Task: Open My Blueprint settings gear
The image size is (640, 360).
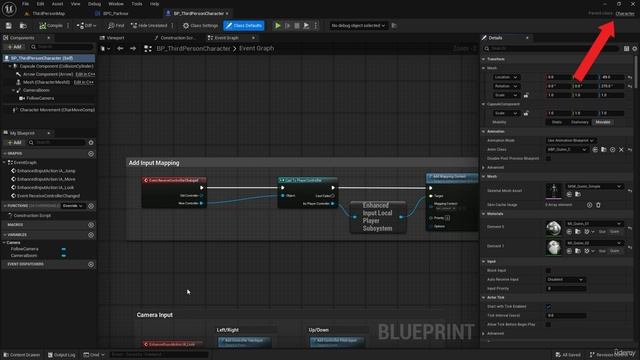Action: [91, 142]
